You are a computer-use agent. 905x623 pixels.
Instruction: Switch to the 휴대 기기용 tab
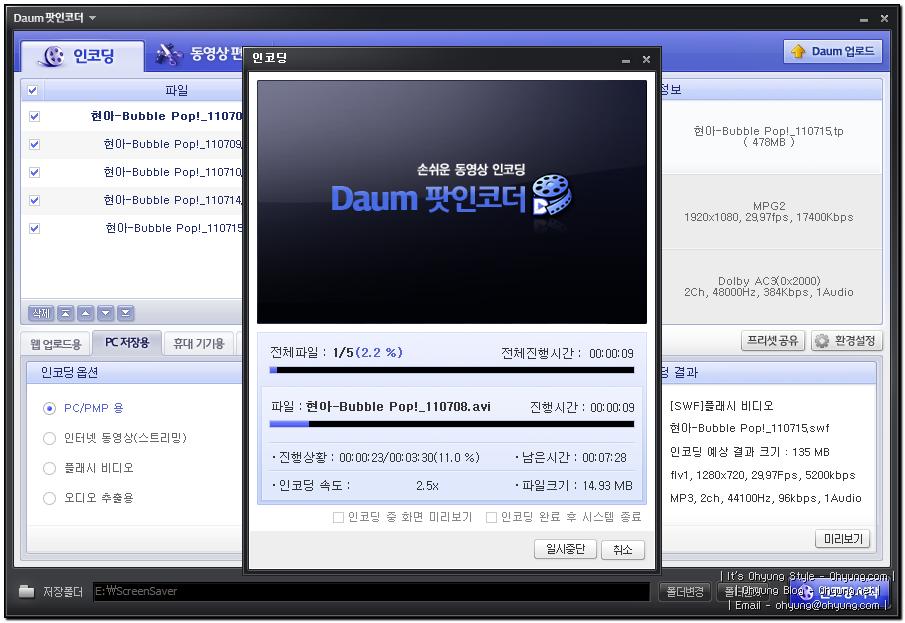[199, 344]
